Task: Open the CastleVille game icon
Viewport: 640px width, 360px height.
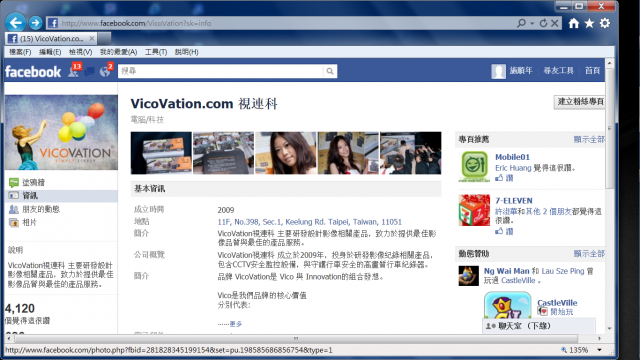Action: pyautogui.click(x=508, y=305)
